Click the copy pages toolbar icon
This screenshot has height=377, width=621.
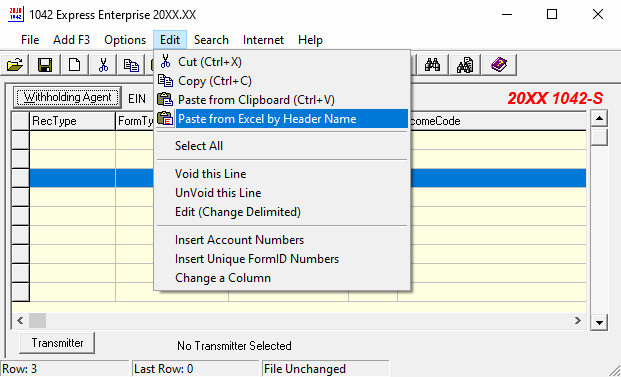coord(131,65)
